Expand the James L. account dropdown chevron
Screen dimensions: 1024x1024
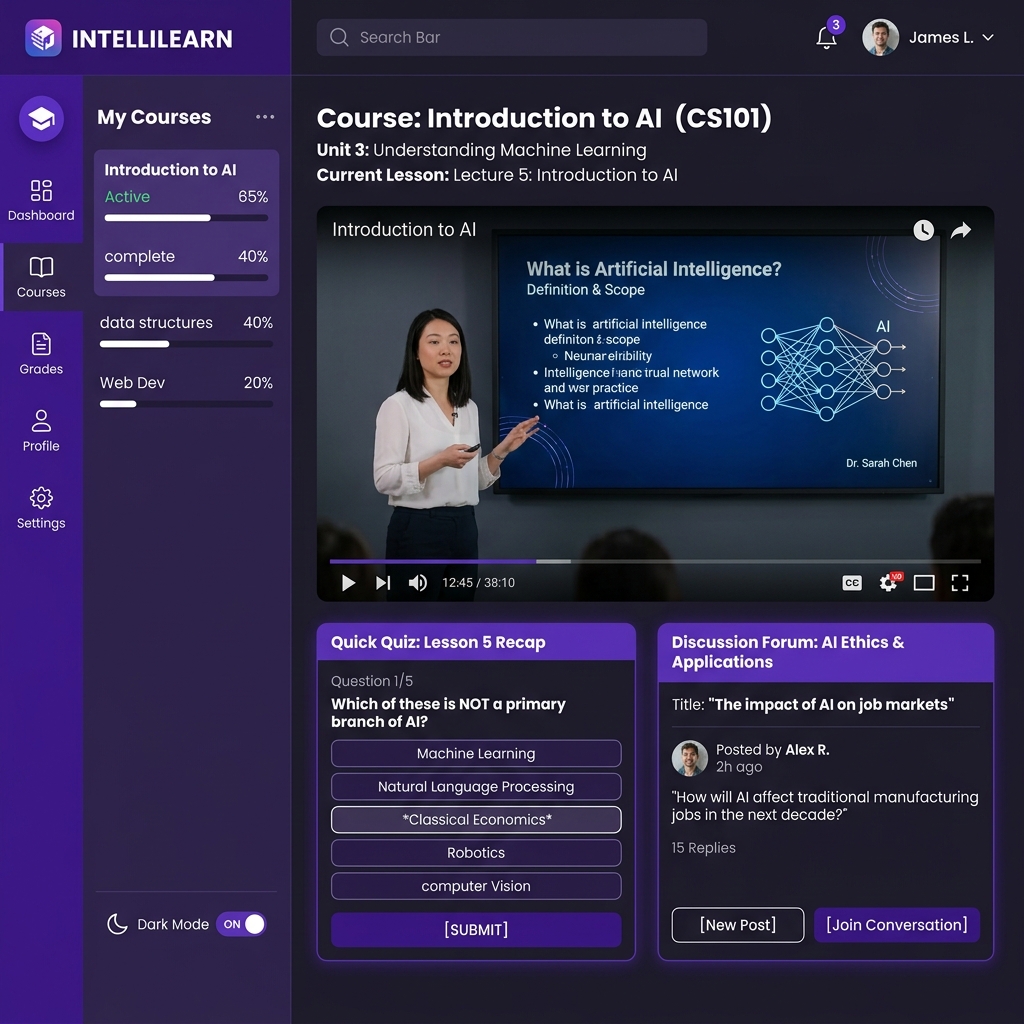[988, 38]
